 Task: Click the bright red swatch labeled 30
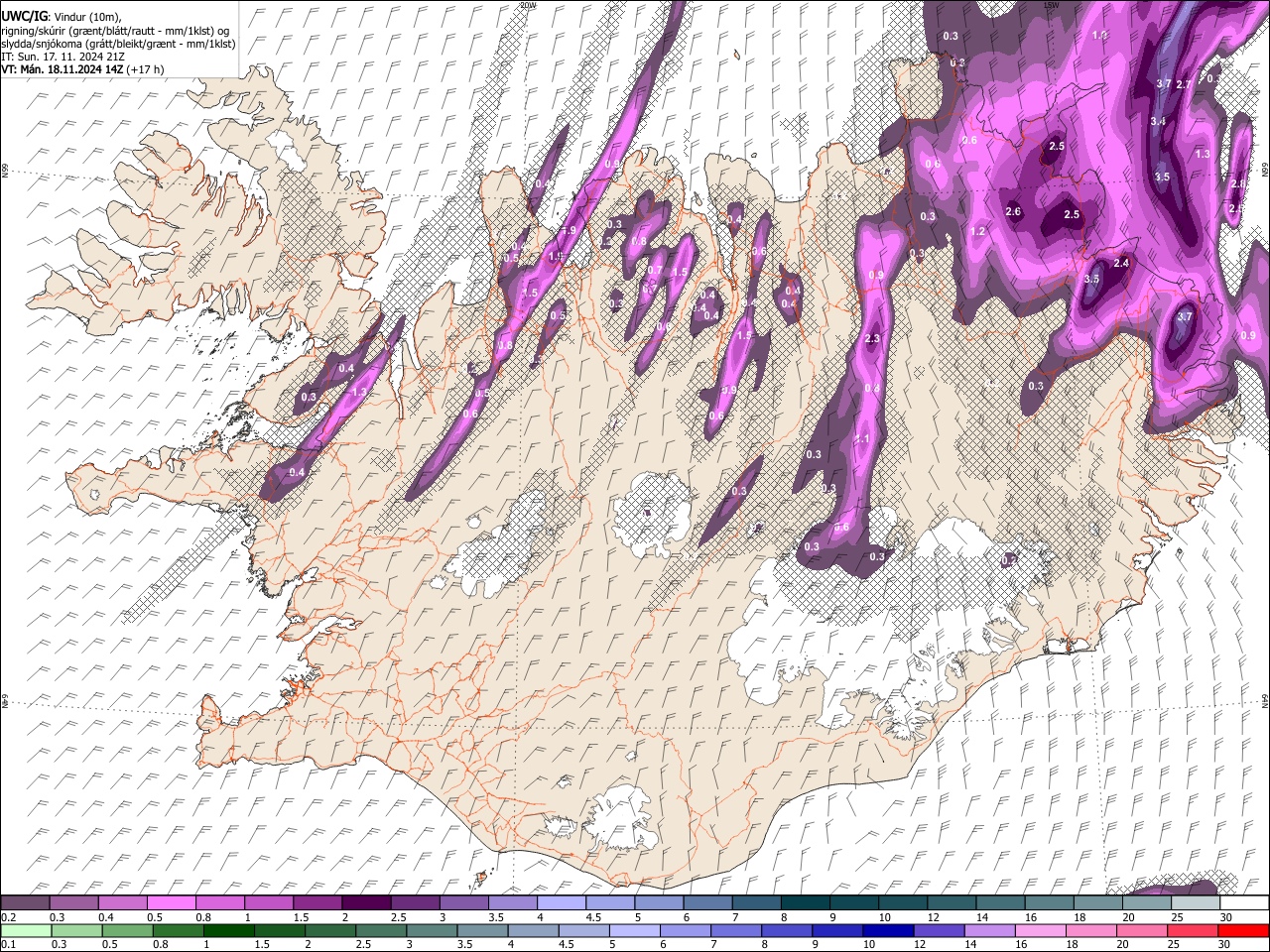pos(1243,930)
